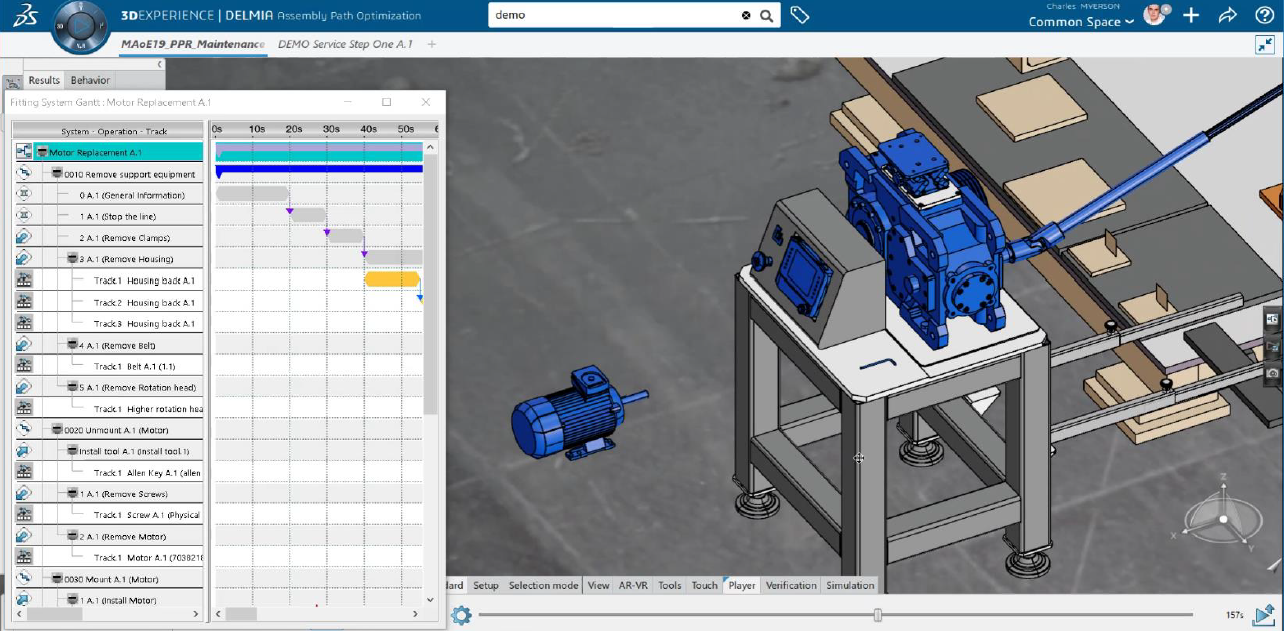Click the Share arrow icon
The width and height of the screenshot is (1284, 631).
[x=1227, y=15]
